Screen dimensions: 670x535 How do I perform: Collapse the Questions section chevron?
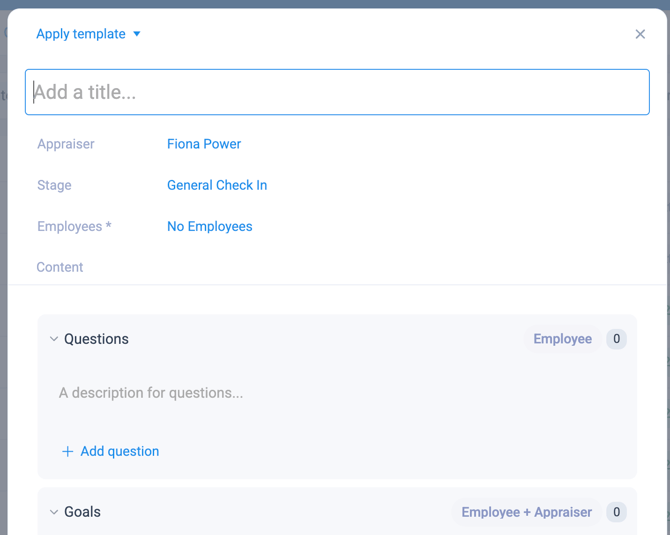click(54, 339)
